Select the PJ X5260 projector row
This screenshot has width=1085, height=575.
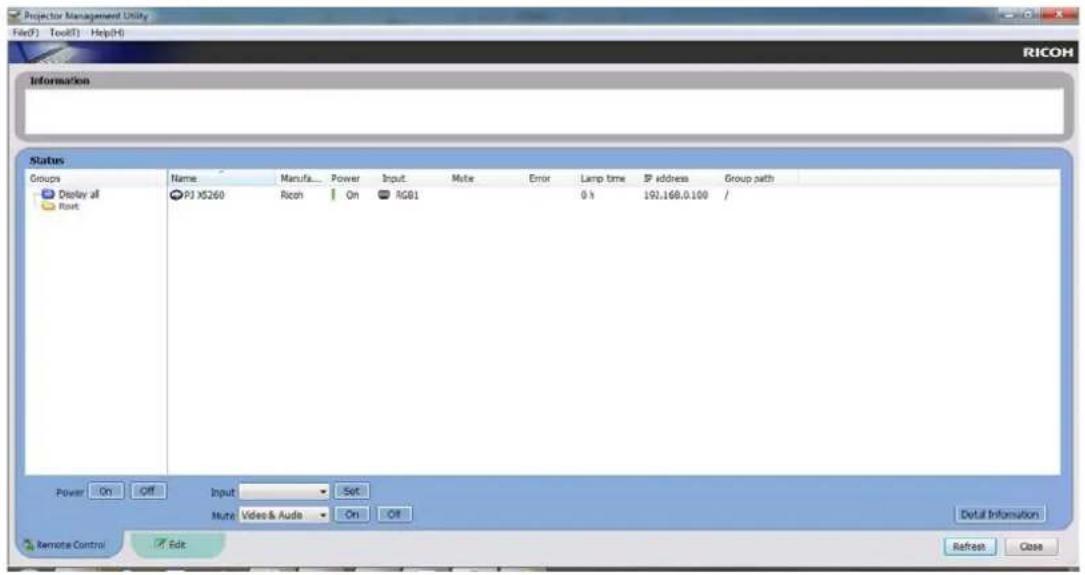pos(613,195)
